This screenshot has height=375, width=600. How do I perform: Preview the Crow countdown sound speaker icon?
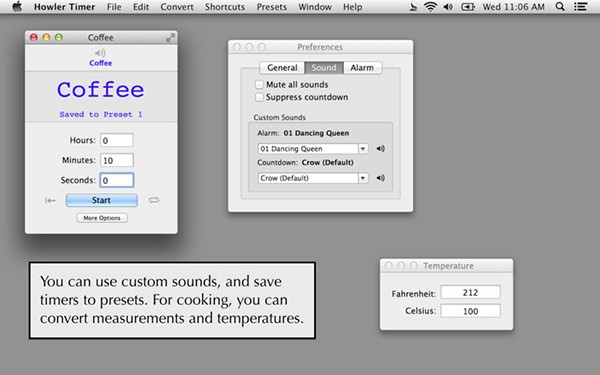coord(380,178)
